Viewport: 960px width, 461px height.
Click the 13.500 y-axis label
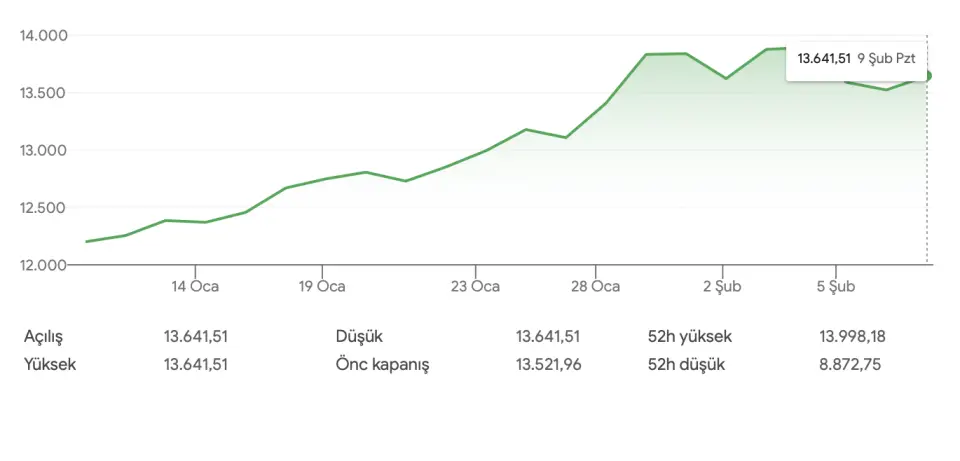43,93
